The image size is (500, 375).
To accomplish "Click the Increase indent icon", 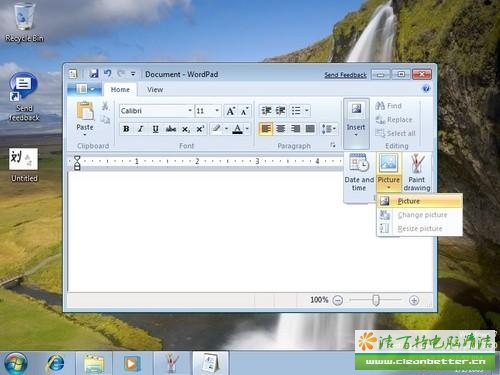I will click(x=280, y=111).
